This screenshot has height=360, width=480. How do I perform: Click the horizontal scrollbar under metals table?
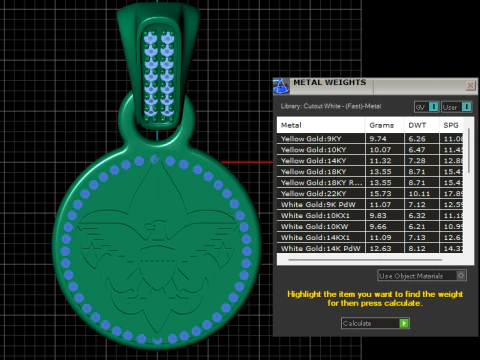[x=365, y=259]
